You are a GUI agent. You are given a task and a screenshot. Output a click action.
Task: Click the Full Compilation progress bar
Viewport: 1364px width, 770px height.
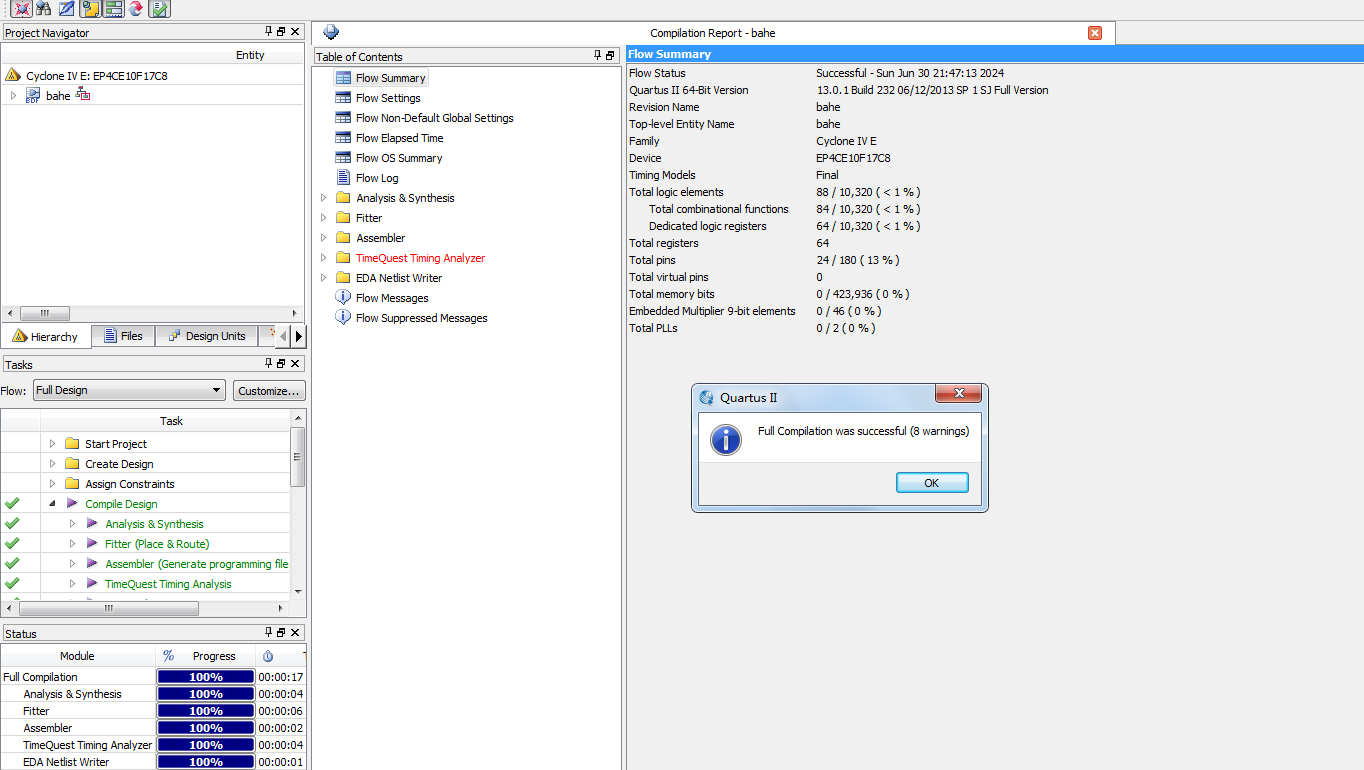[x=206, y=677]
